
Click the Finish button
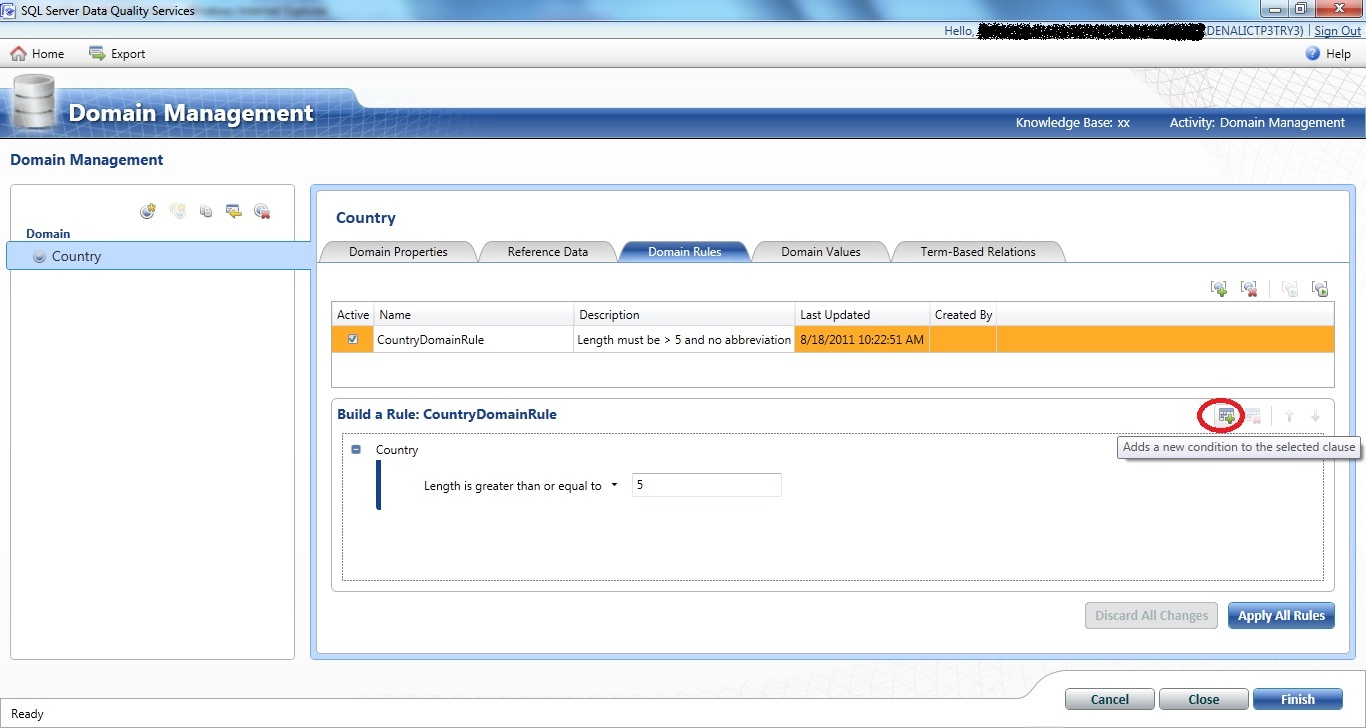(x=1298, y=699)
